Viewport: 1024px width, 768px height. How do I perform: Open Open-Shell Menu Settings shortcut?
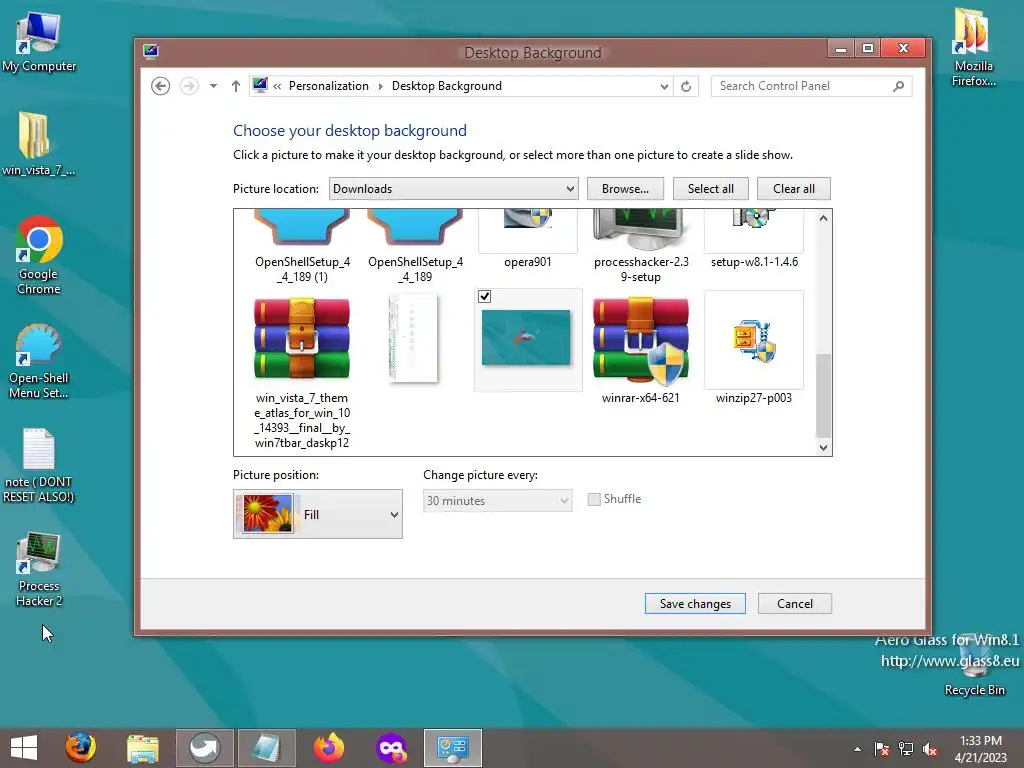point(39,360)
